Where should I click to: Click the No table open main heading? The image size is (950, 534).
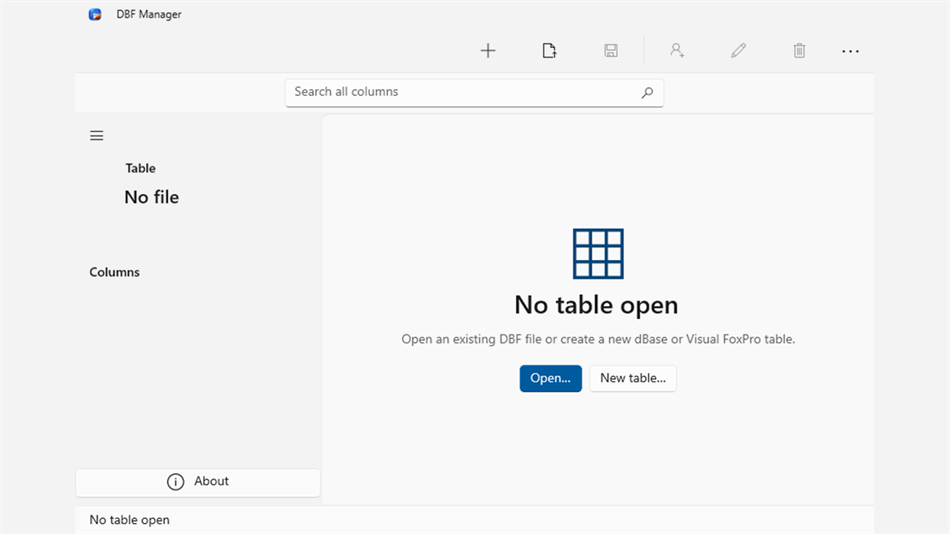coord(596,305)
